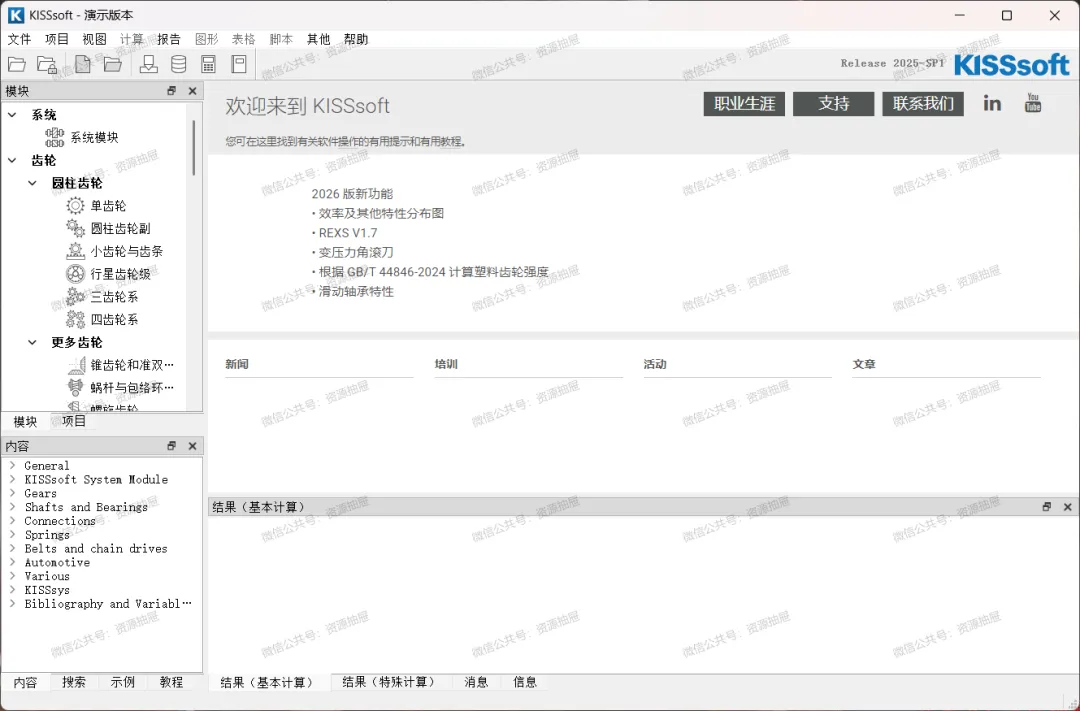Click the 职业生涯 button
Image resolution: width=1080 pixels, height=711 pixels.
pos(744,103)
